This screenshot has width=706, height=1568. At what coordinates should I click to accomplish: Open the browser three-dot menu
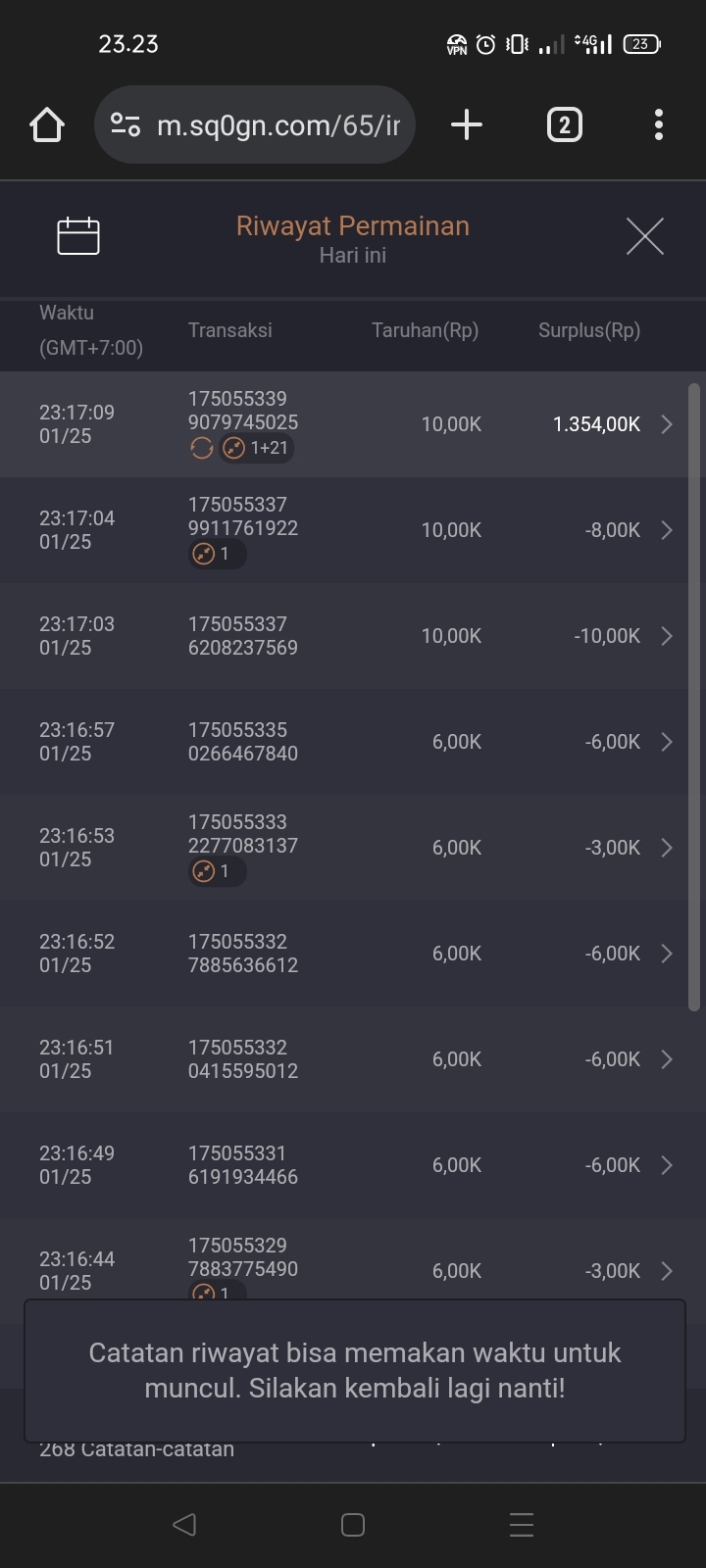coord(658,125)
